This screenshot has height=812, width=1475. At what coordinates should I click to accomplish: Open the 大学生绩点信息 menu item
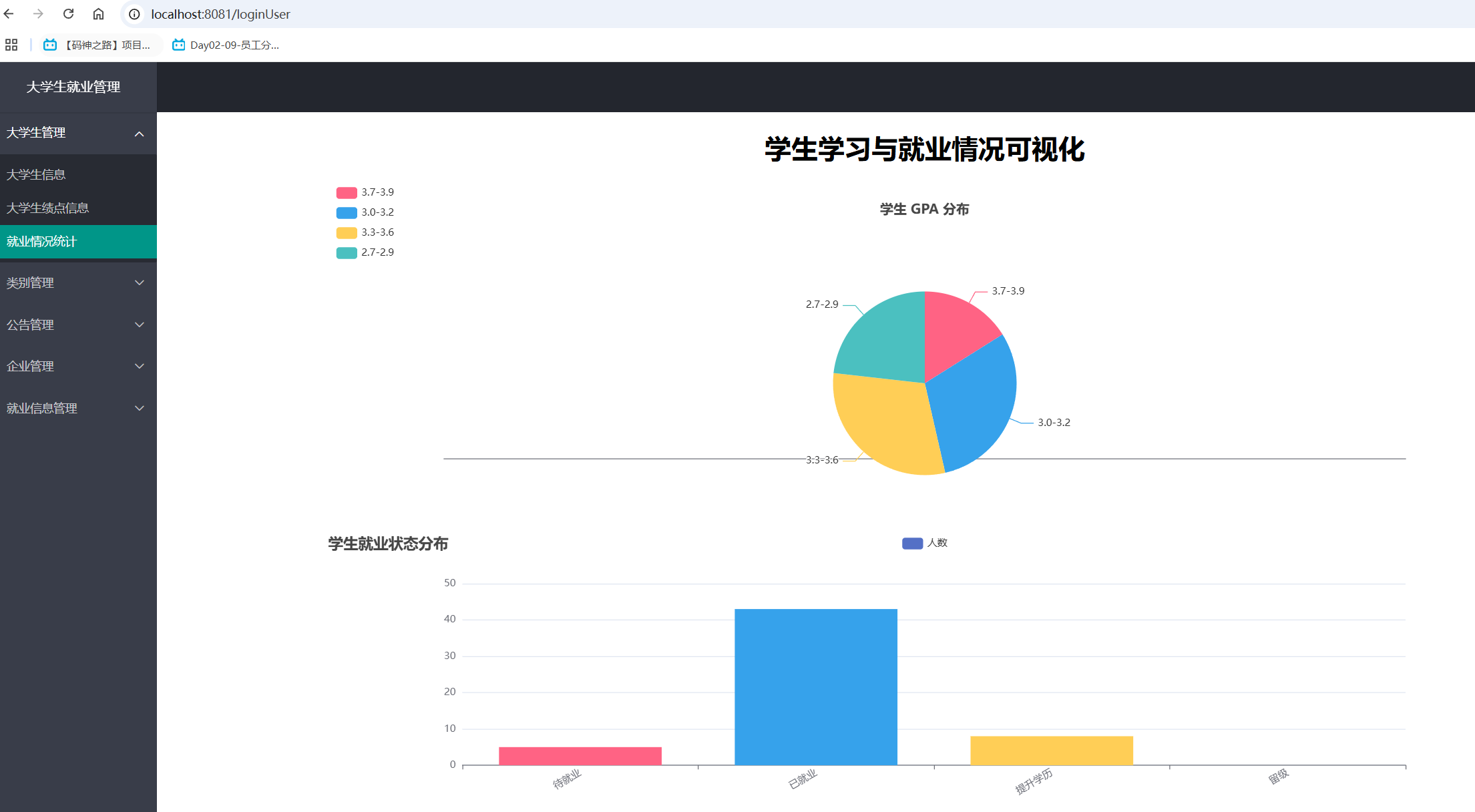[x=47, y=208]
